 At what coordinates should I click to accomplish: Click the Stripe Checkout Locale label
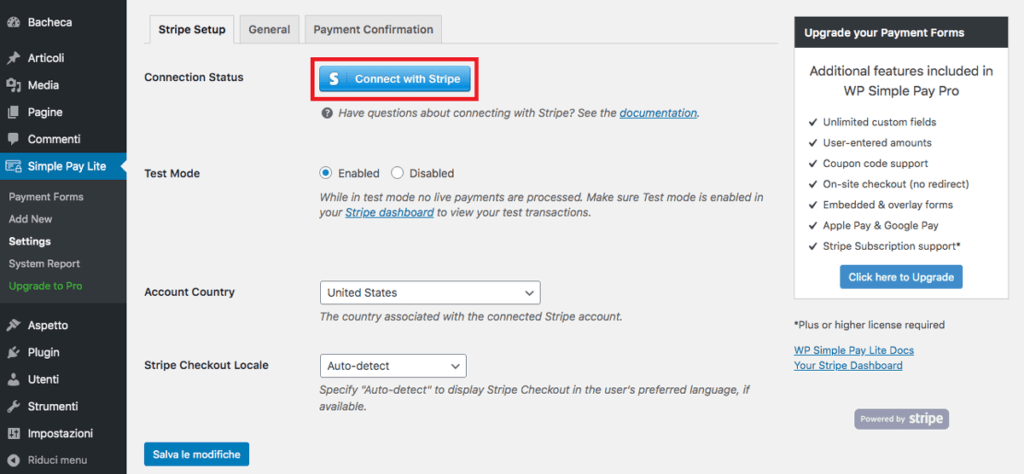206,365
